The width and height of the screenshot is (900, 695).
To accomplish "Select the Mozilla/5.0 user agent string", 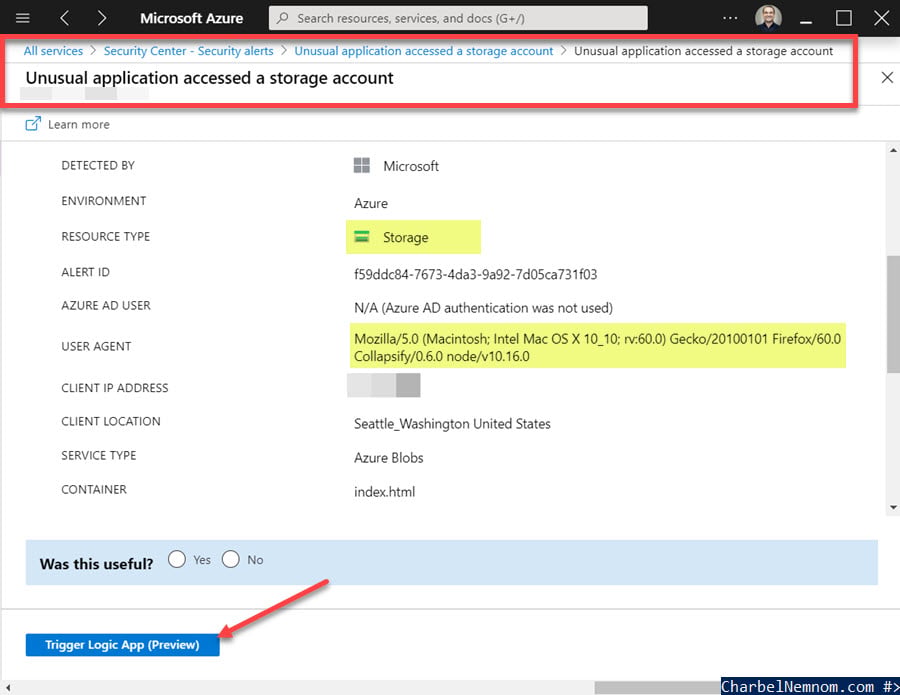I will [597, 347].
